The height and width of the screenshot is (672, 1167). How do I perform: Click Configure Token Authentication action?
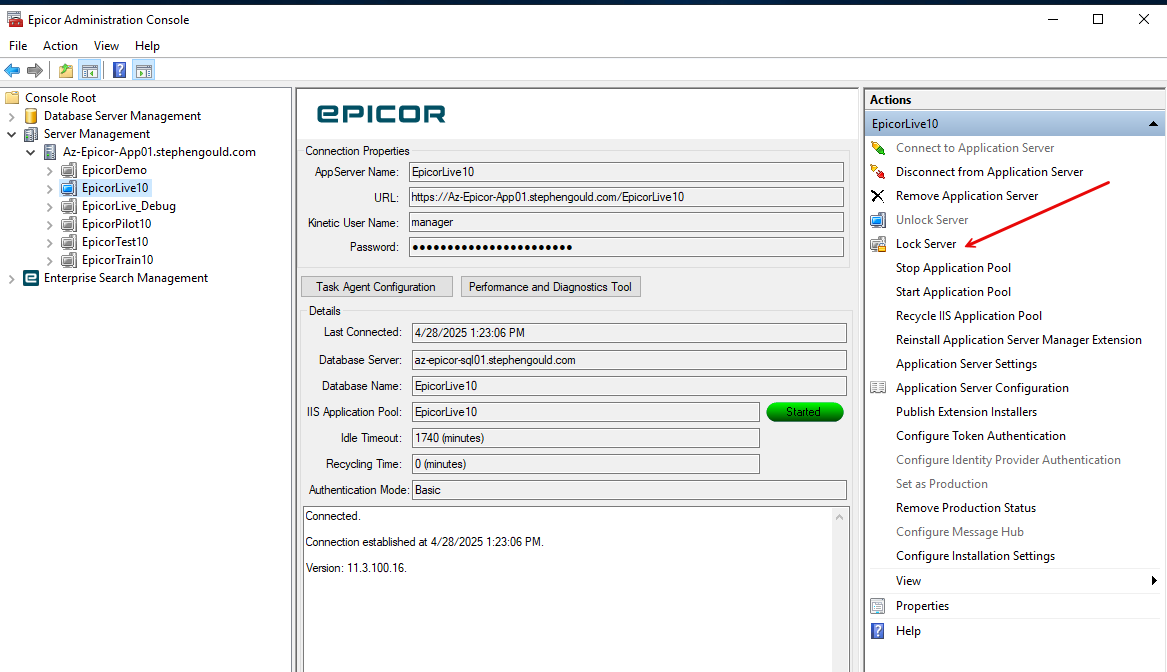point(981,436)
